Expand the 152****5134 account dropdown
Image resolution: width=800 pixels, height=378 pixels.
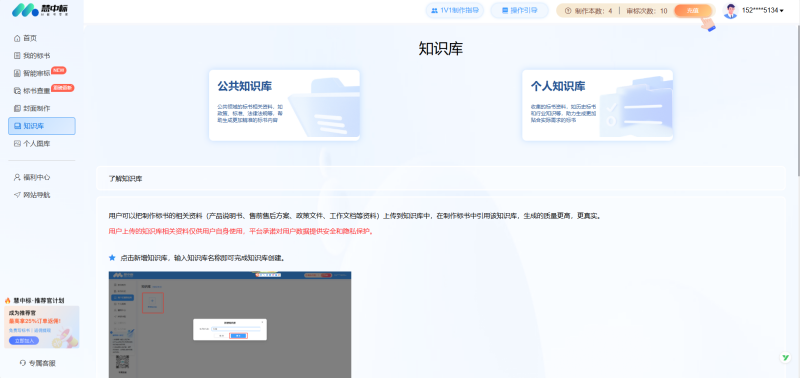[x=763, y=11]
